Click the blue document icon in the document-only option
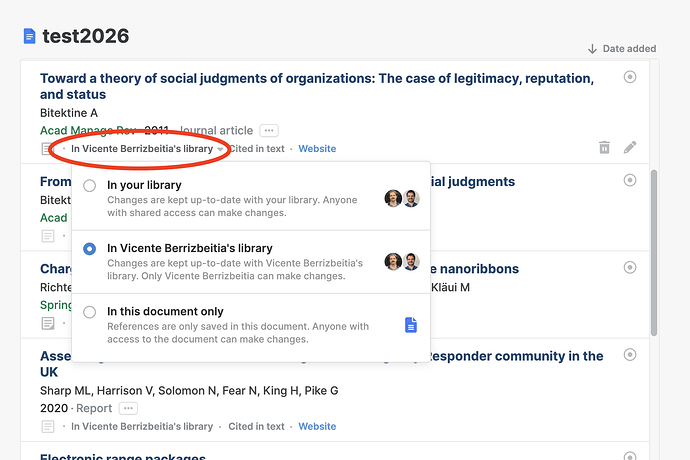 411,325
